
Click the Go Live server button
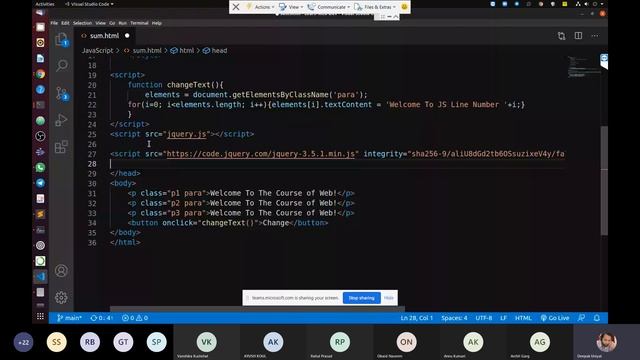pos(555,318)
